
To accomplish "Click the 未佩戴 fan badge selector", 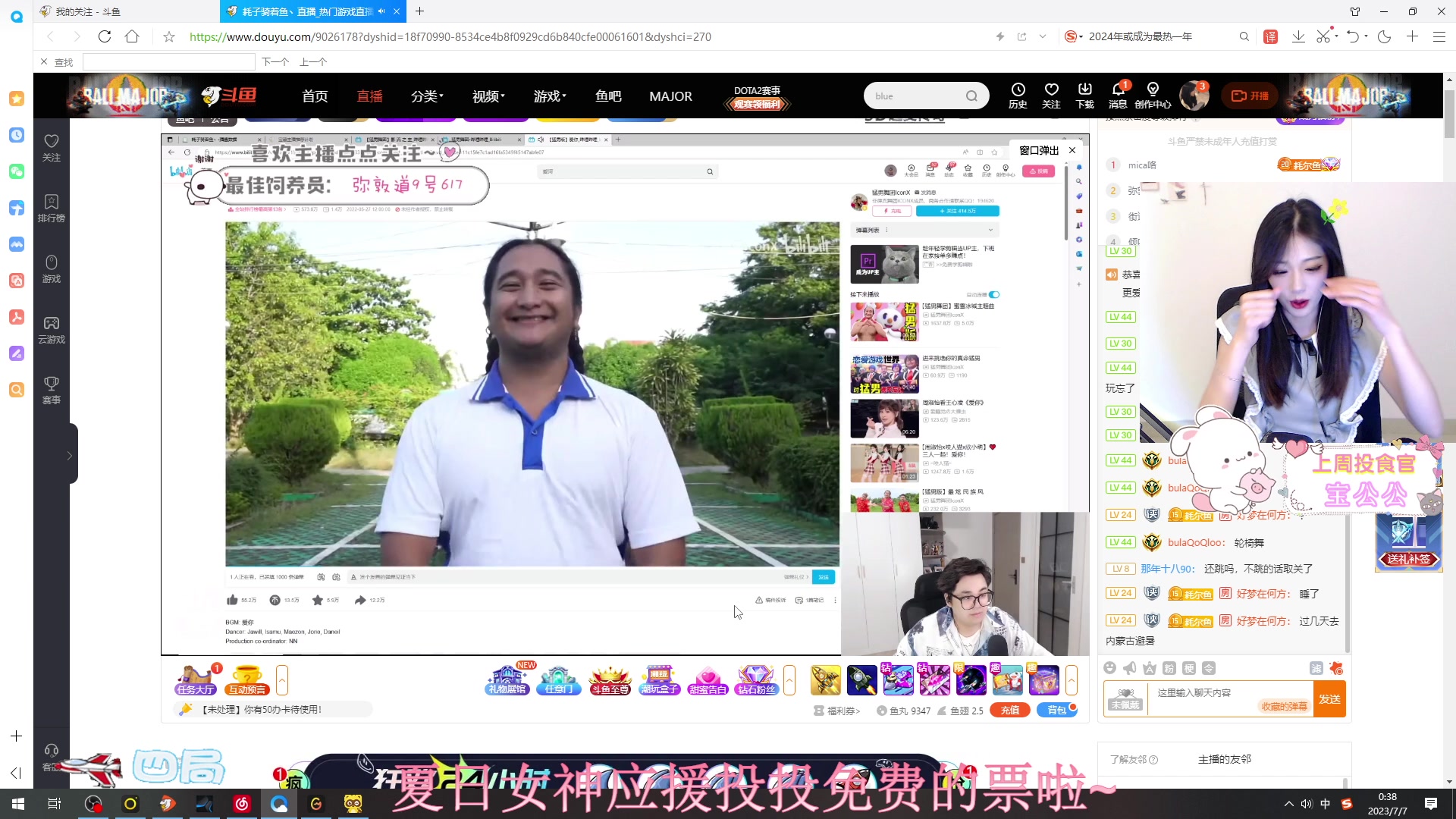I will pos(1125,698).
